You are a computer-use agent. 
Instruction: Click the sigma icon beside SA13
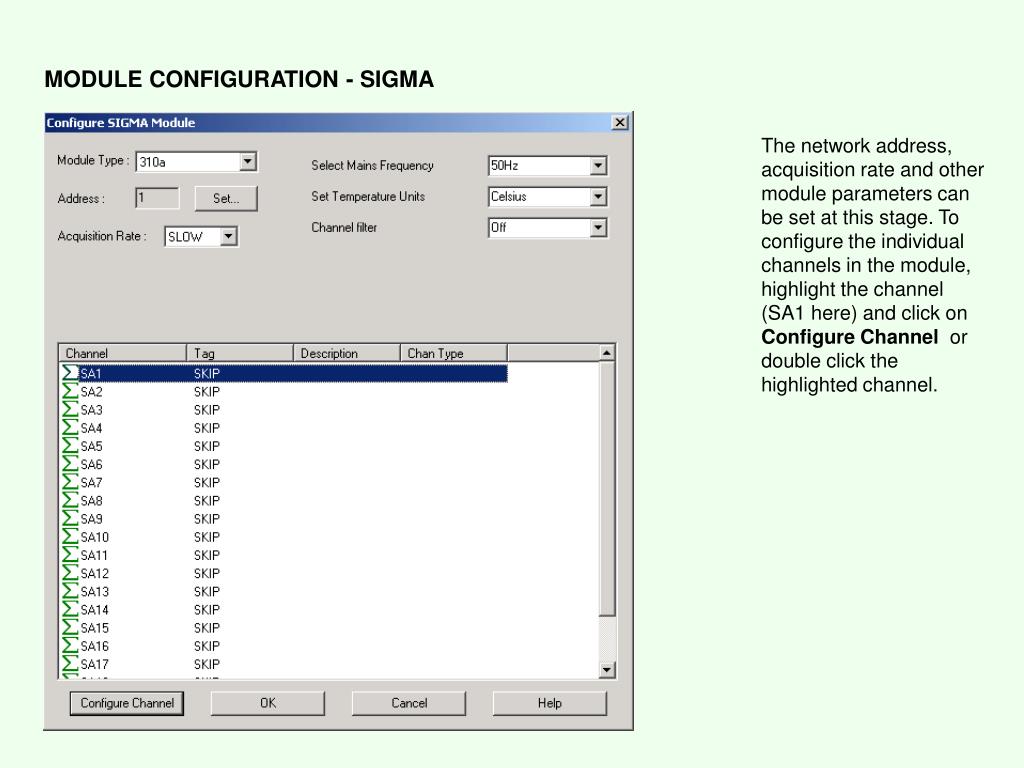70,591
